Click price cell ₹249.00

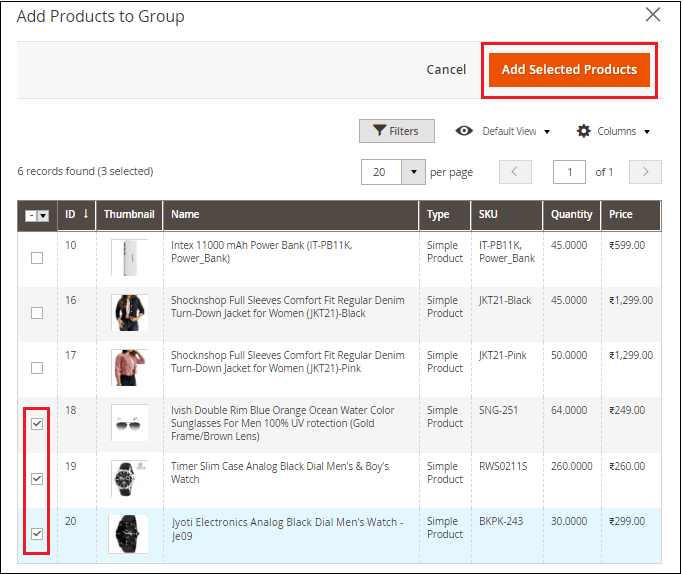pyautogui.click(x=627, y=410)
